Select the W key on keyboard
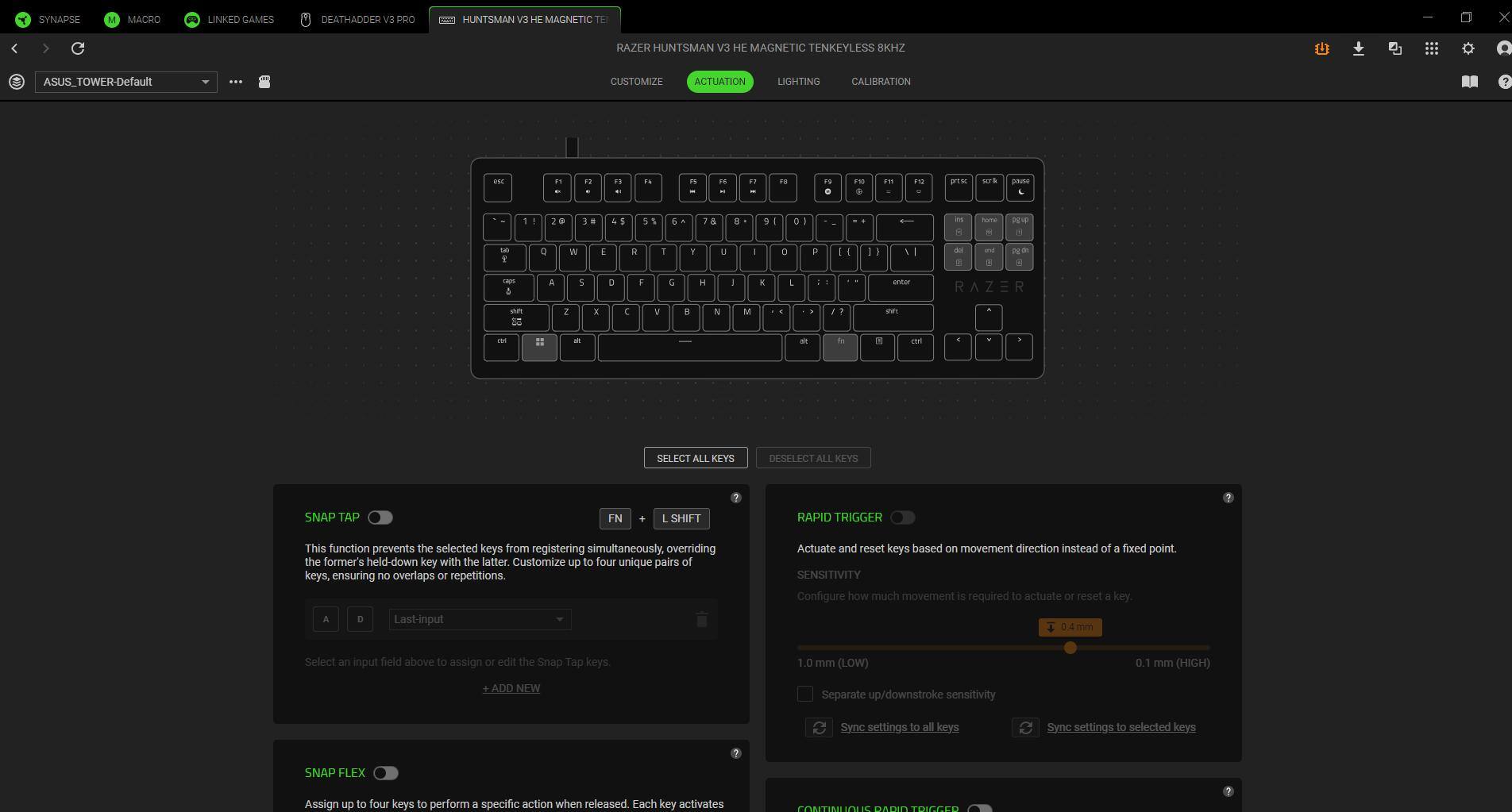This screenshot has height=812, width=1512. [573, 257]
